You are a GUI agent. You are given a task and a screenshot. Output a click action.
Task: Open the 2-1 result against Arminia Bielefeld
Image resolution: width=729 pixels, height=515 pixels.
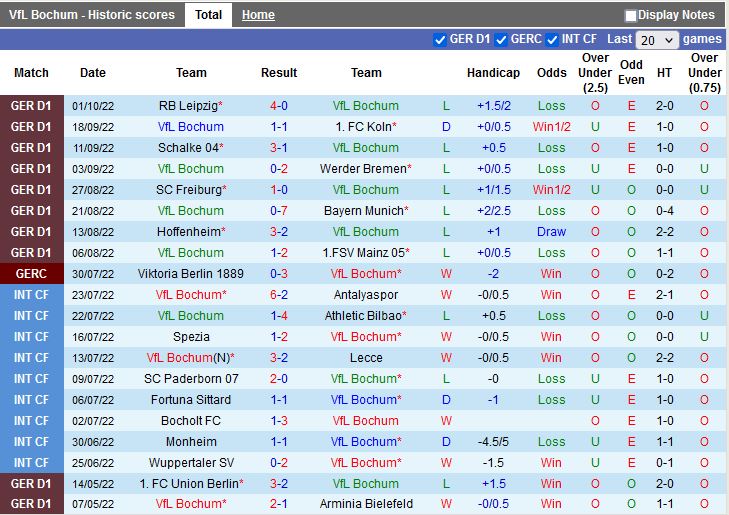pyautogui.click(x=278, y=504)
